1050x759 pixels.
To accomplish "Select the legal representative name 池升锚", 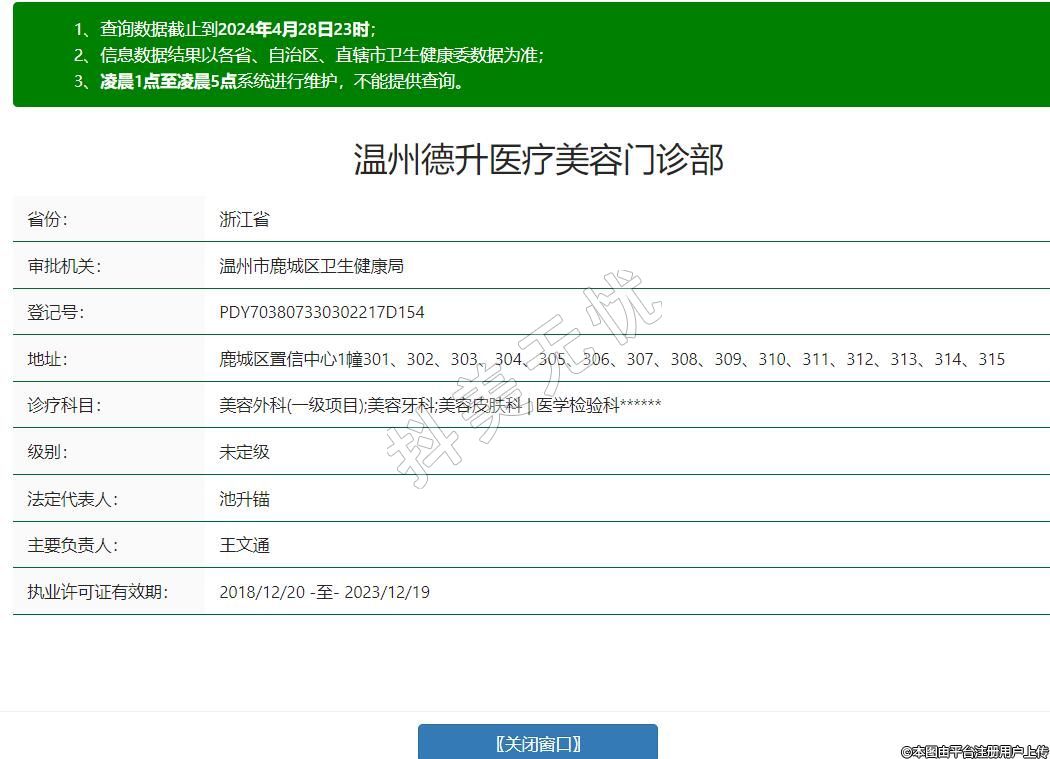I will pos(244,499).
